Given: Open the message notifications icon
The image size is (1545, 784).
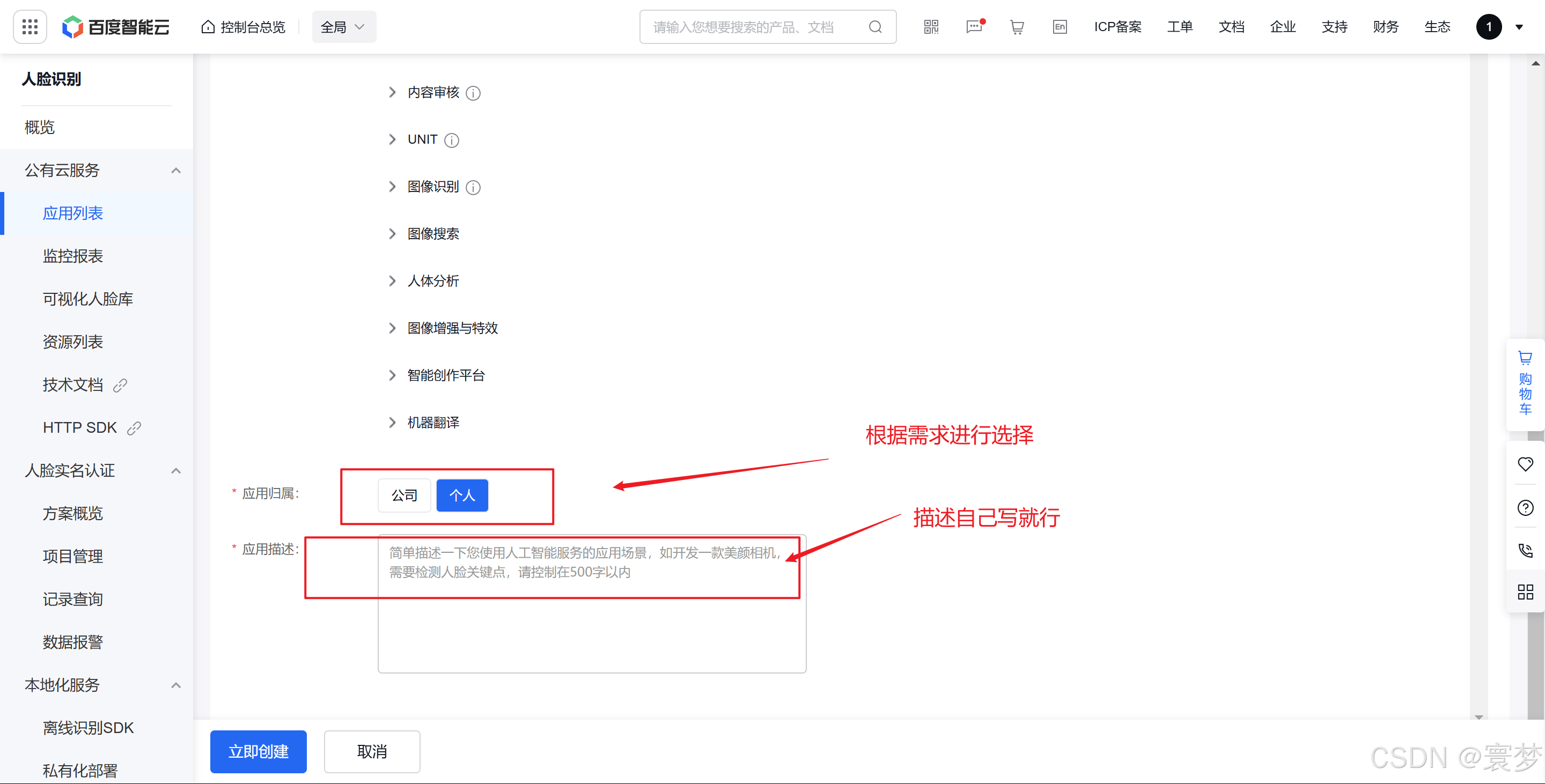Looking at the screenshot, I should 974,27.
